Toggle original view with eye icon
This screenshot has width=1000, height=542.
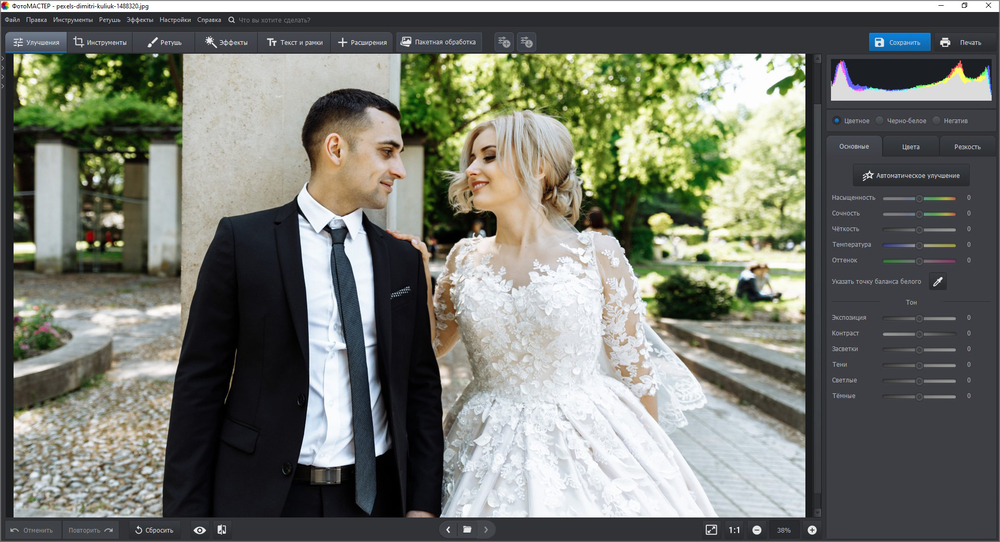click(200, 530)
